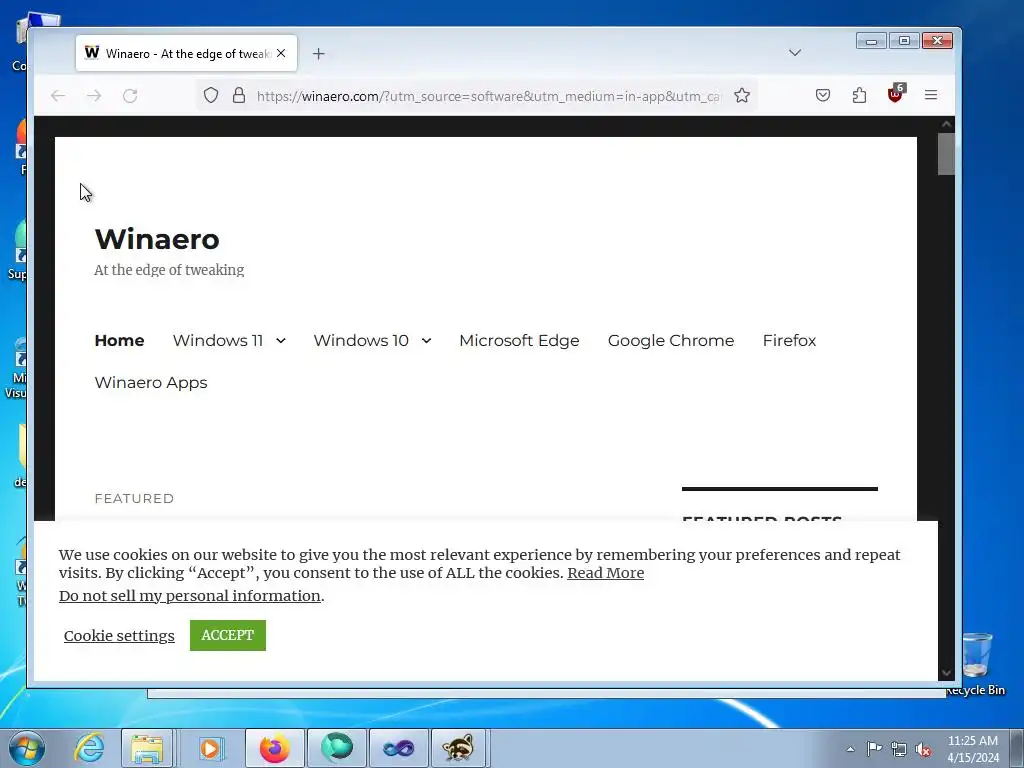Select the Winaero browser tab
The height and width of the screenshot is (768, 1024).
pyautogui.click(x=186, y=54)
